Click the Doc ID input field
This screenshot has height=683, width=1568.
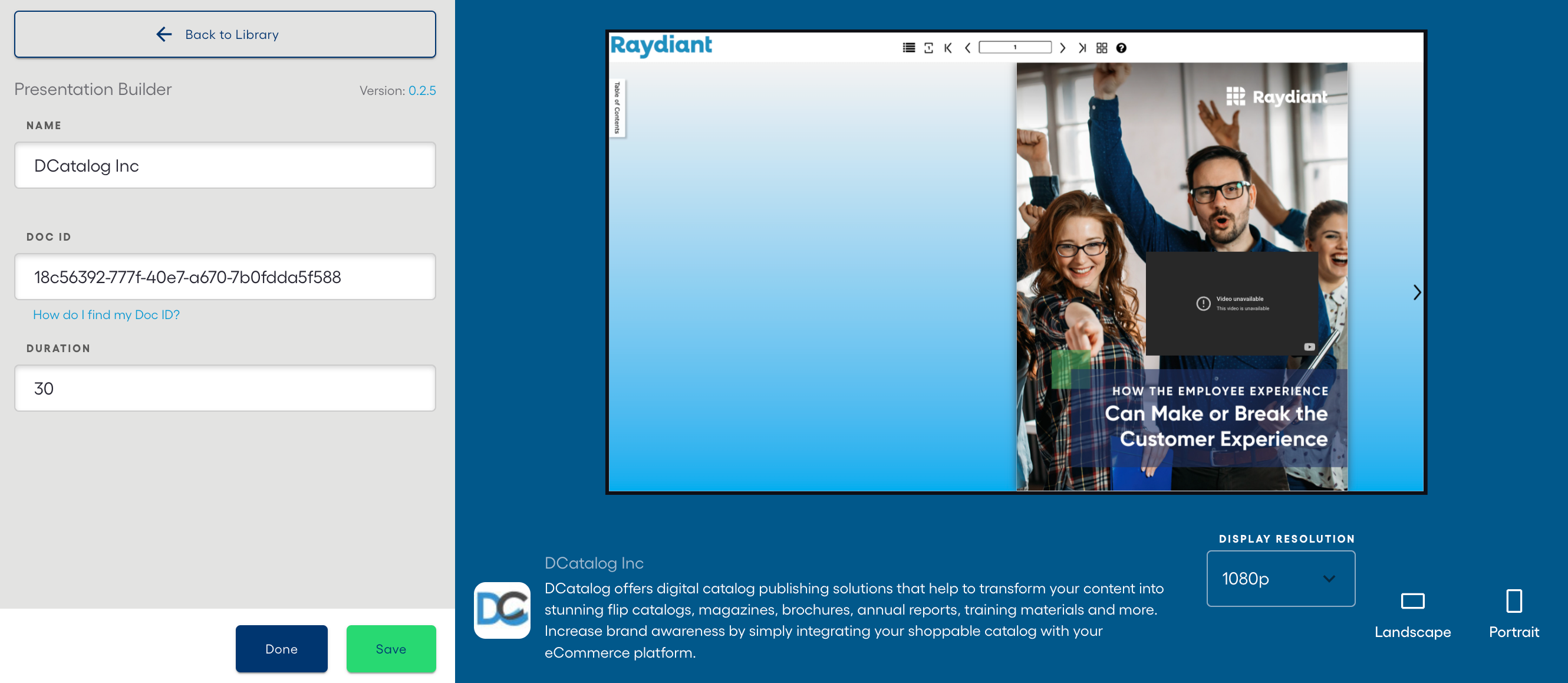[x=225, y=277]
